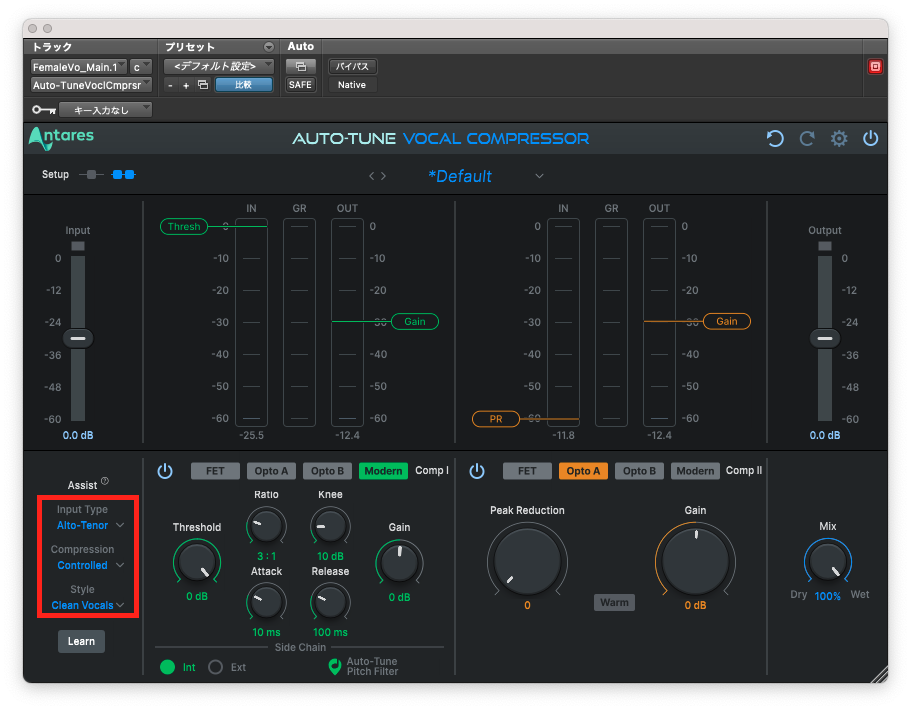Click the Peak Reduction knob
Screen dimensions: 911x710
tap(527, 560)
